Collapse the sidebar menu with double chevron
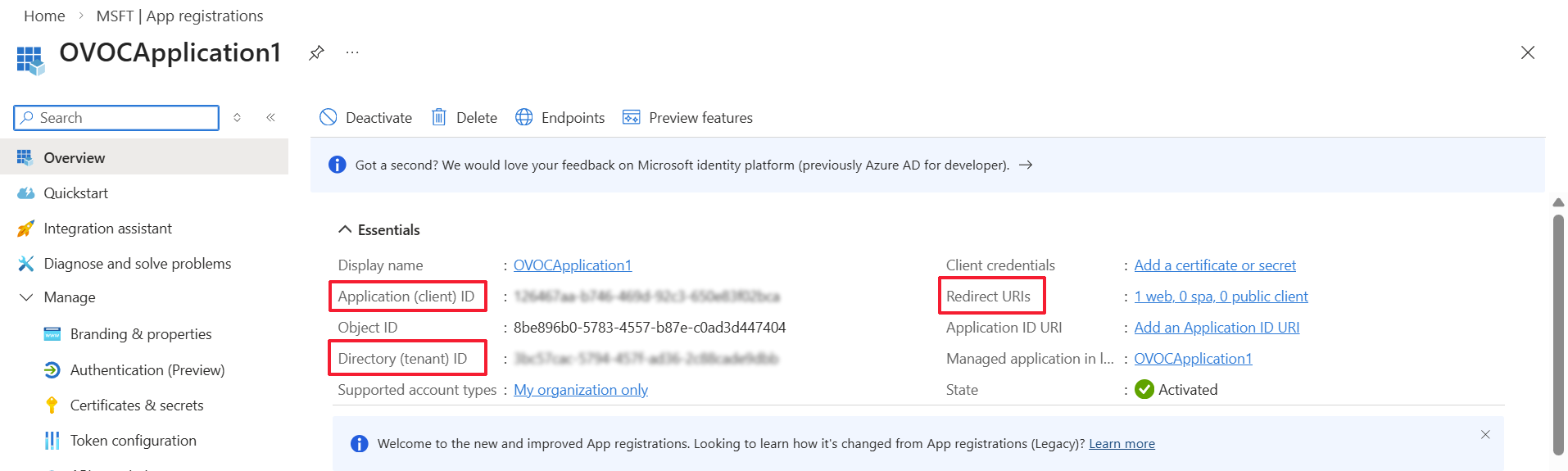1568x471 pixels. (x=270, y=118)
